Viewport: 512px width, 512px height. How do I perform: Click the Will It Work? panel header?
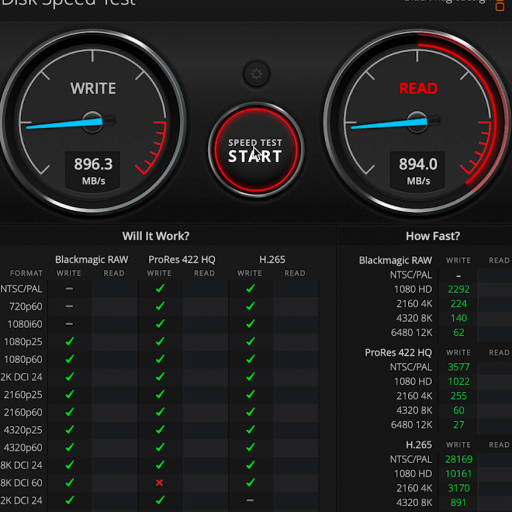(156, 236)
